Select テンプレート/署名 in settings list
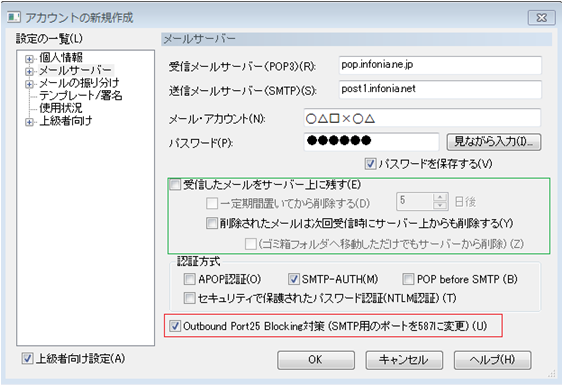563x386 pixels. coord(81,96)
